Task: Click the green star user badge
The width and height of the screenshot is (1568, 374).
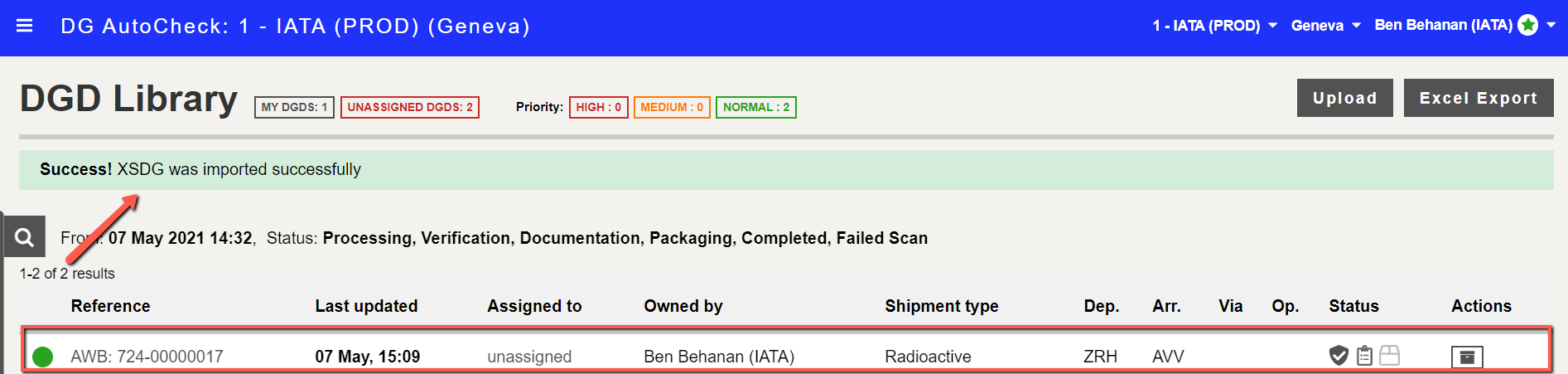Action: coord(1528,25)
